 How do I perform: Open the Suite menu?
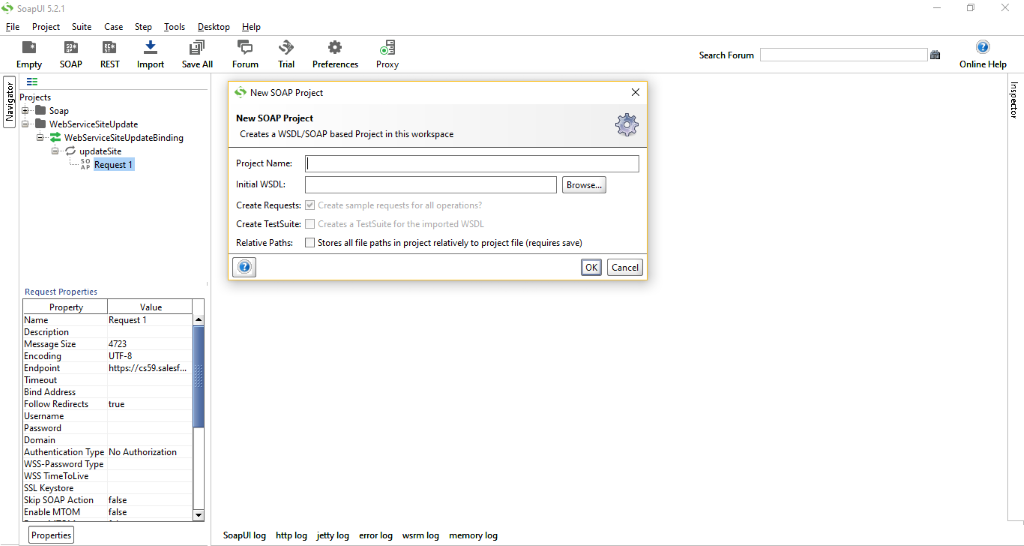(x=82, y=27)
